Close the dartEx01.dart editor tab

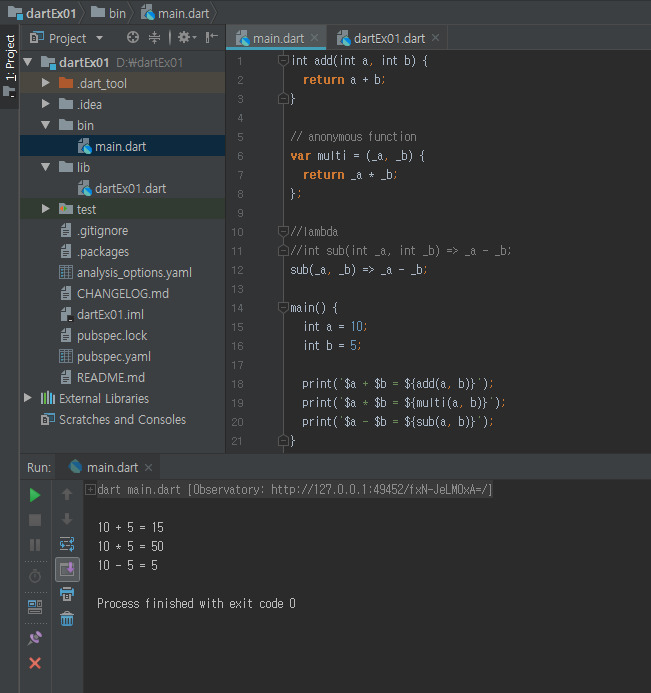point(435,38)
